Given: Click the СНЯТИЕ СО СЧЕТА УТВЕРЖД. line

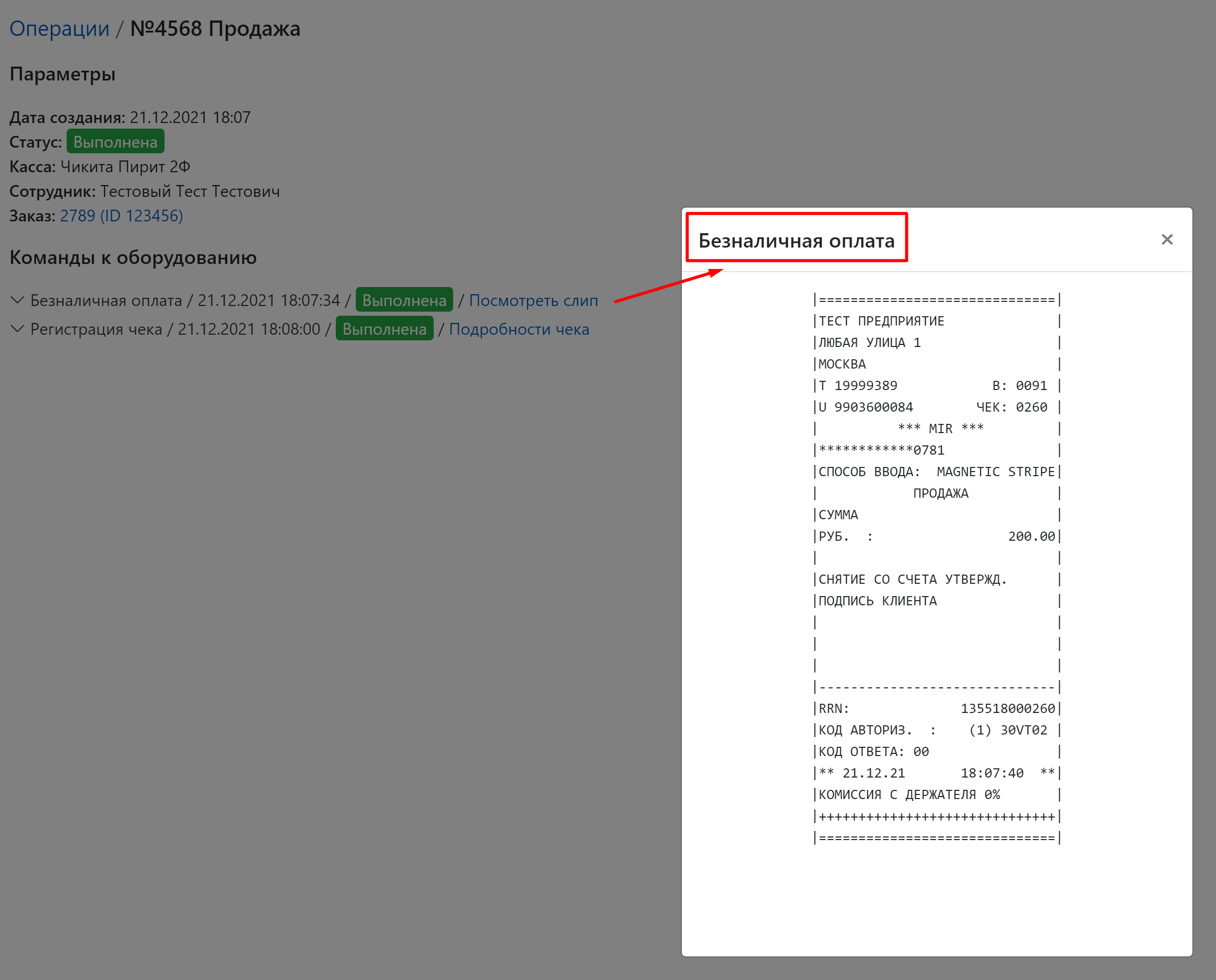Looking at the screenshot, I should pyautogui.click(x=913, y=579).
